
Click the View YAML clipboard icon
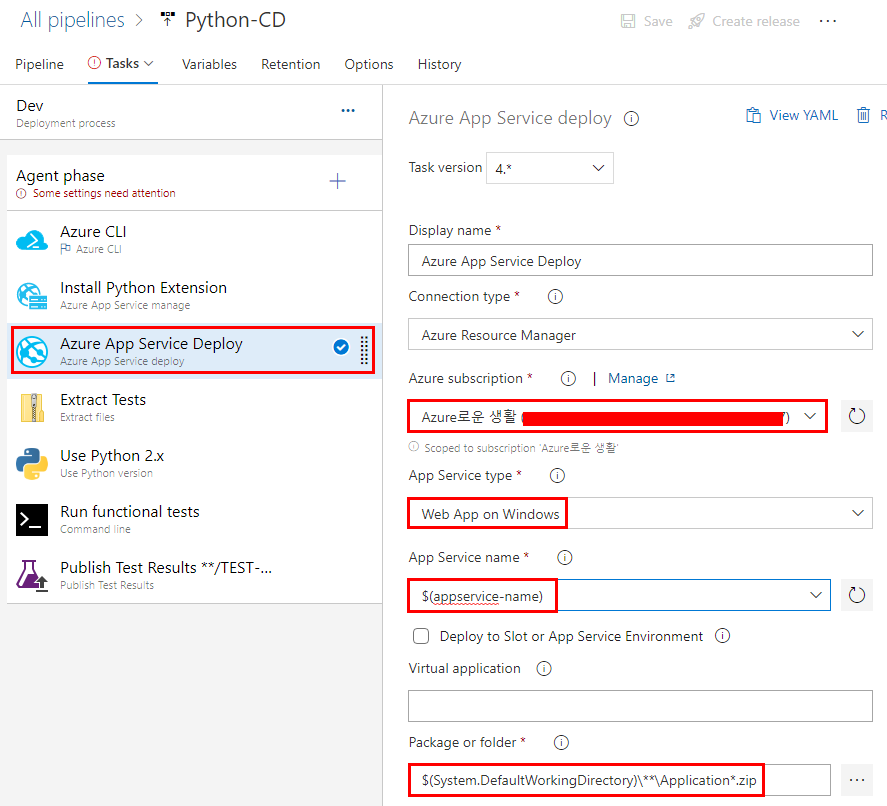753,115
